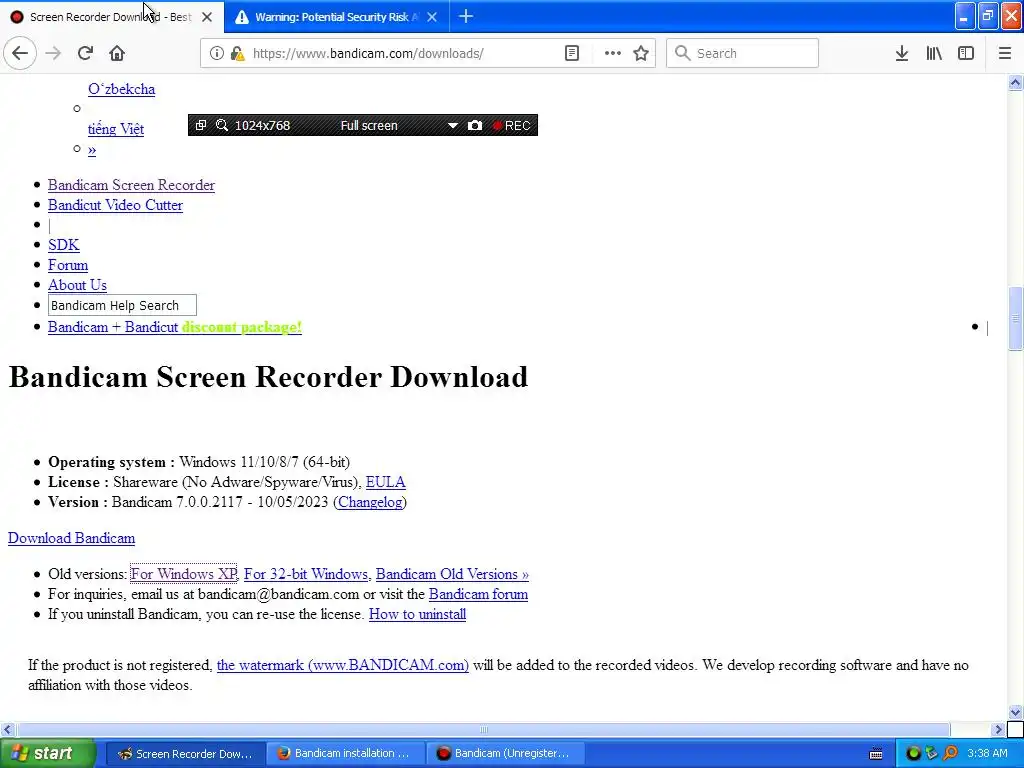Open the Library icon in toolbar
This screenshot has height=768, width=1024.
click(x=934, y=54)
